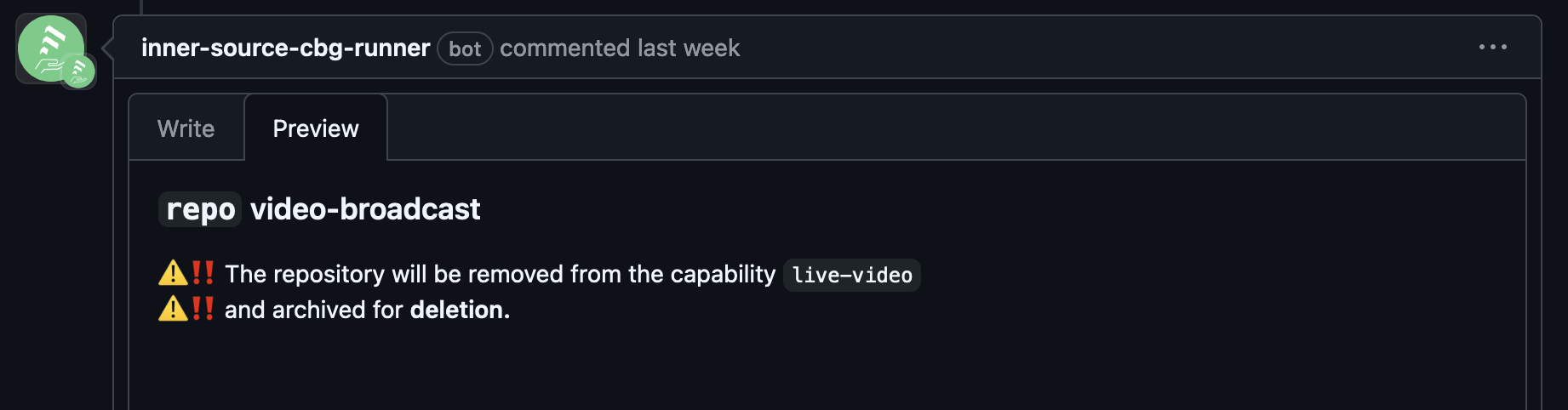
Task: Click the small overlapping avatar badge
Action: click(79, 71)
